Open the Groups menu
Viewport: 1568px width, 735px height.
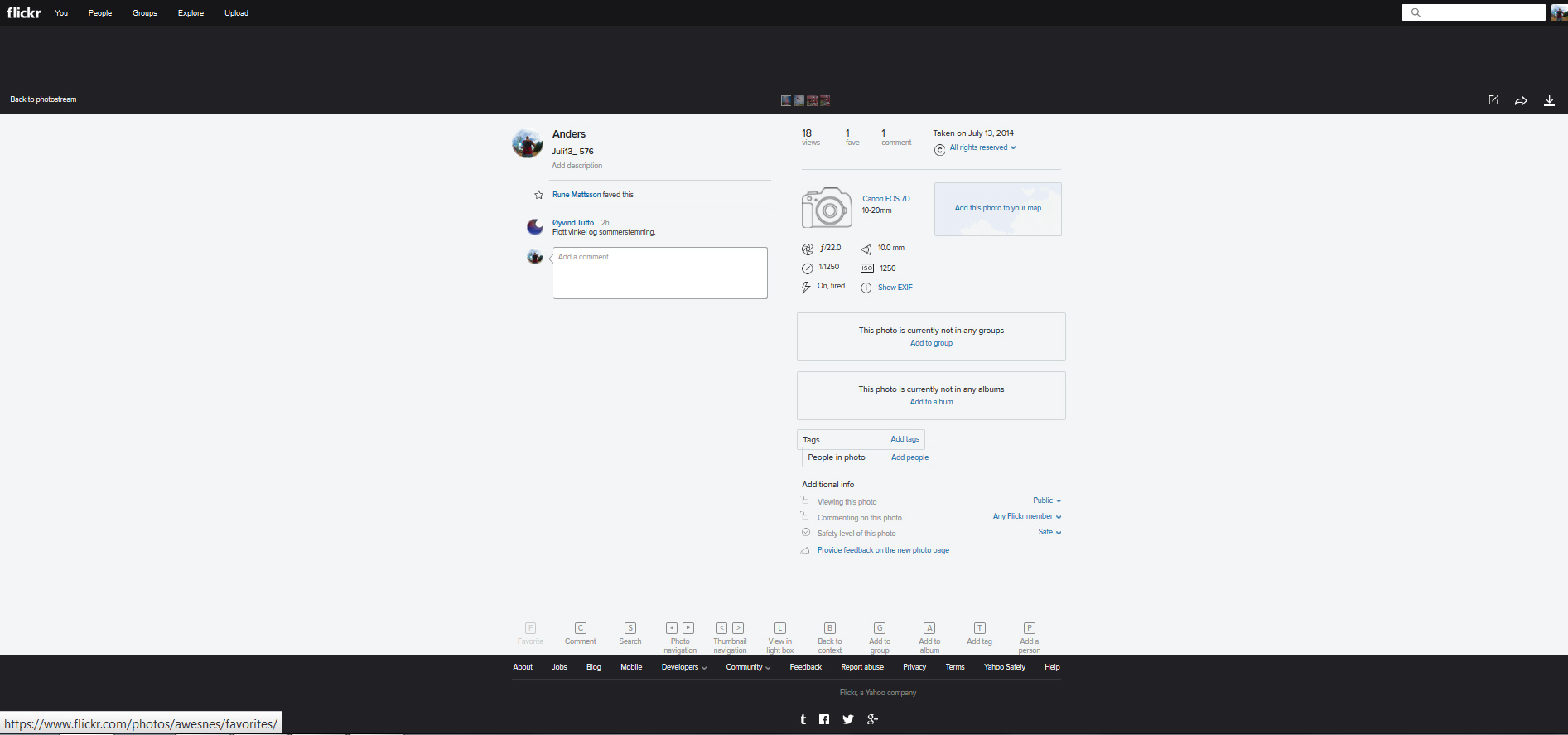[x=145, y=13]
